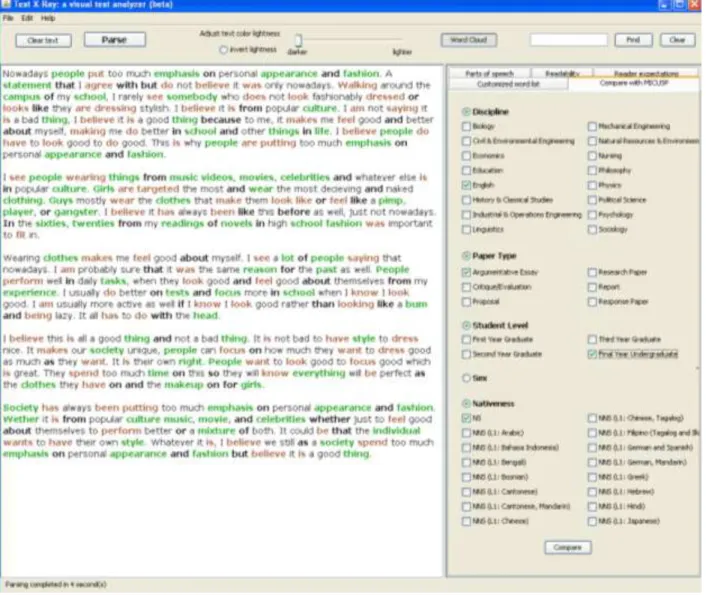706x595 pixels.
Task: Check the Report paper type
Action: point(593,287)
